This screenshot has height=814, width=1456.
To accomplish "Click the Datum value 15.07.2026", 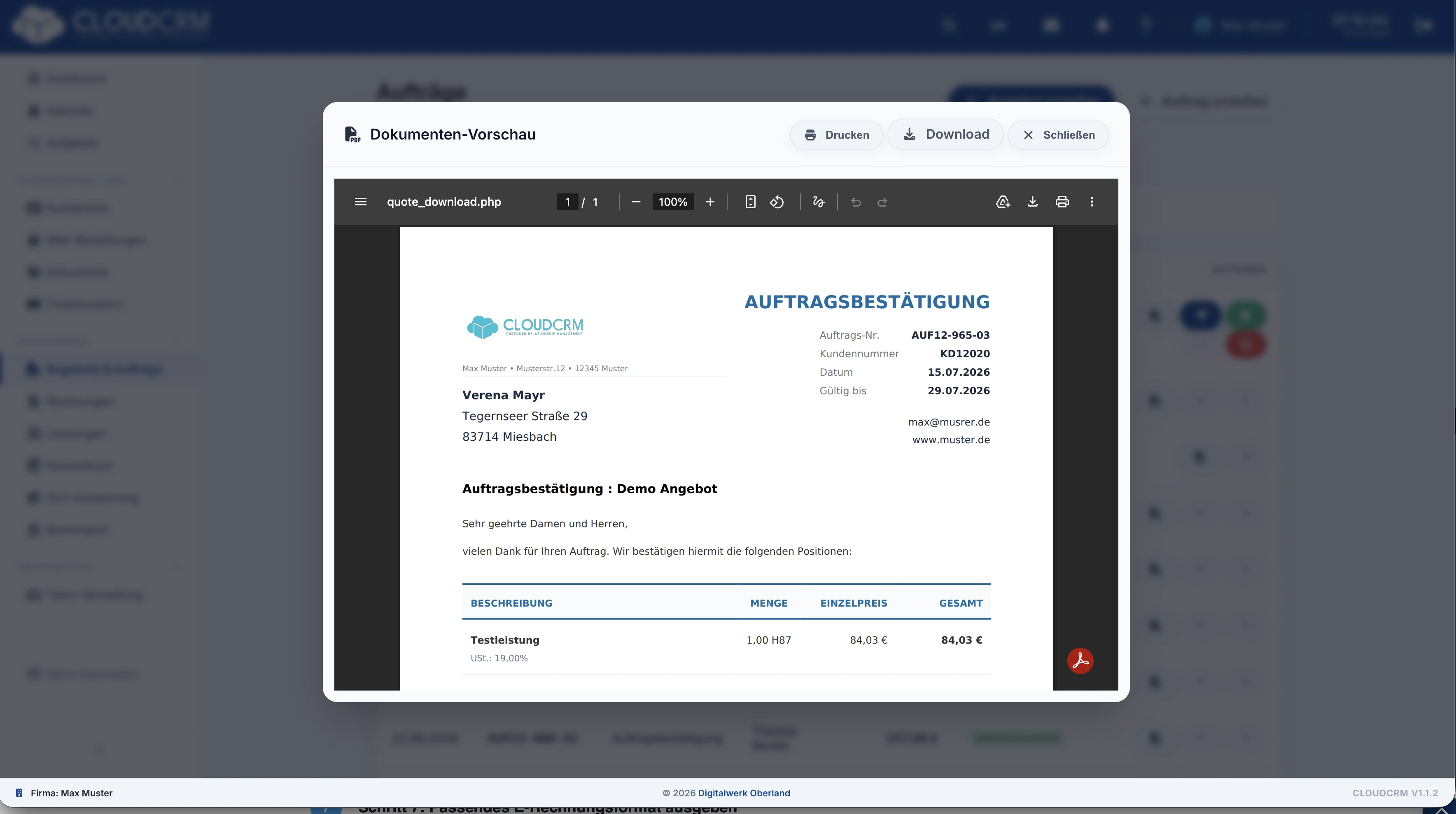I will coord(958,372).
